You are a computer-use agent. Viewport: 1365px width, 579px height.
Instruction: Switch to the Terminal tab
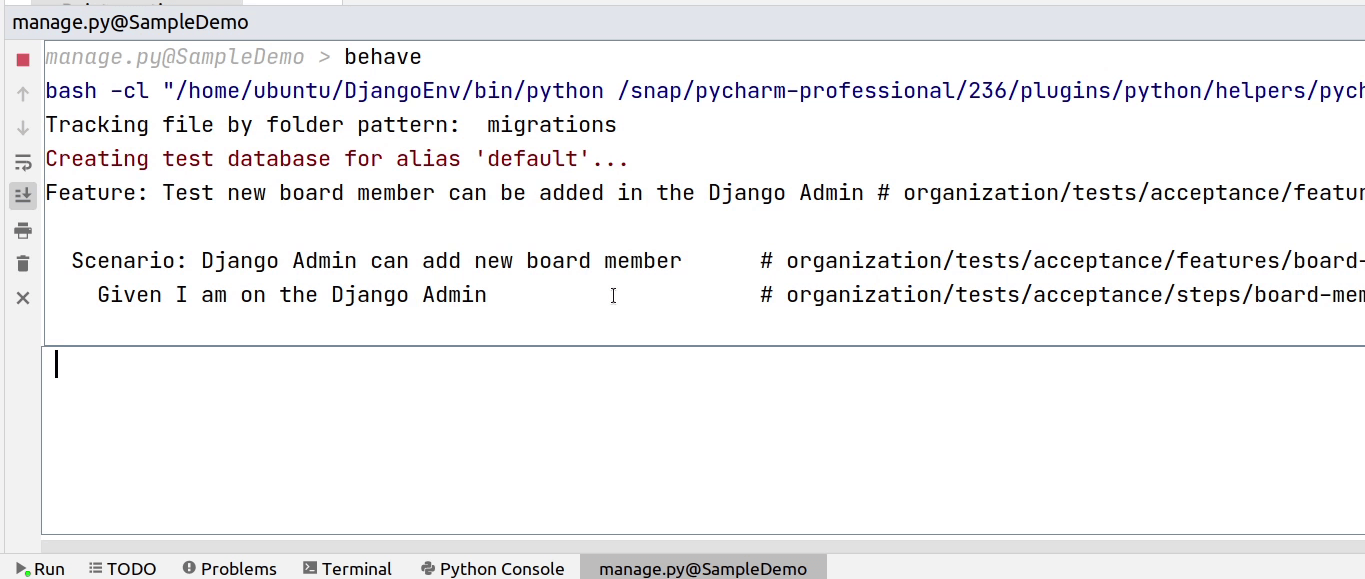pos(347,568)
